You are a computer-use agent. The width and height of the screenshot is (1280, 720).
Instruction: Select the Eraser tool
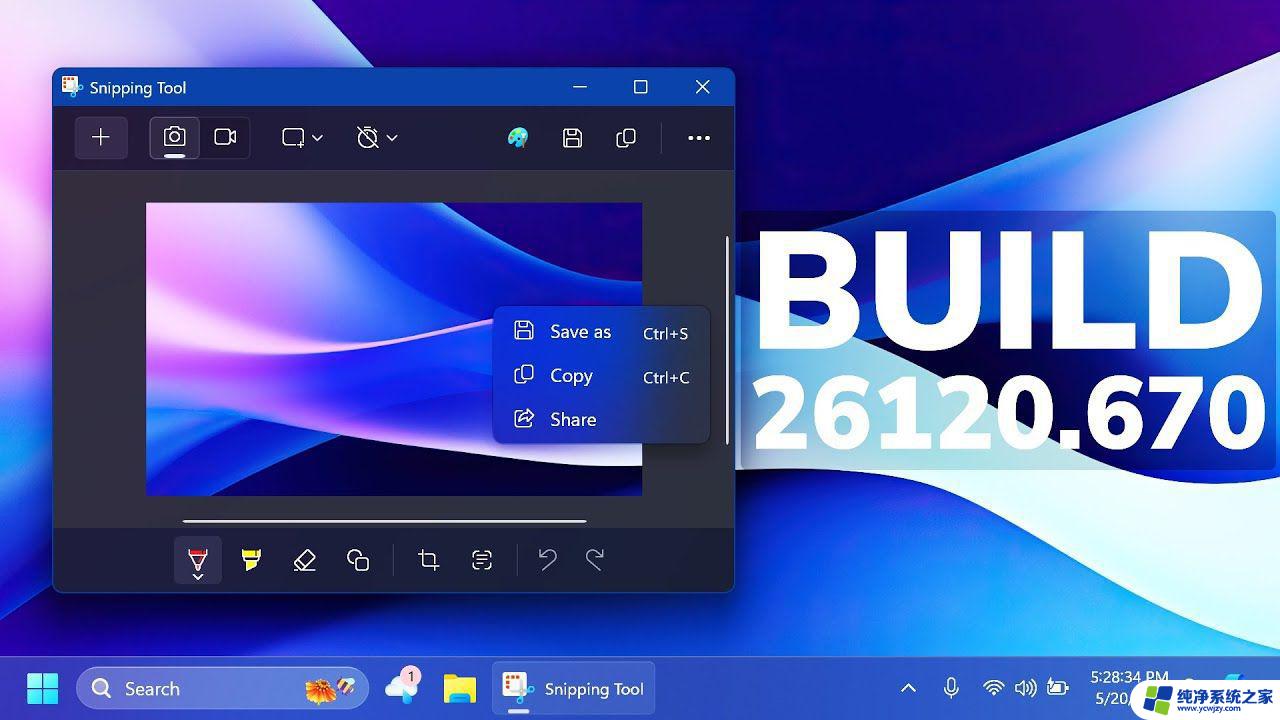(305, 560)
